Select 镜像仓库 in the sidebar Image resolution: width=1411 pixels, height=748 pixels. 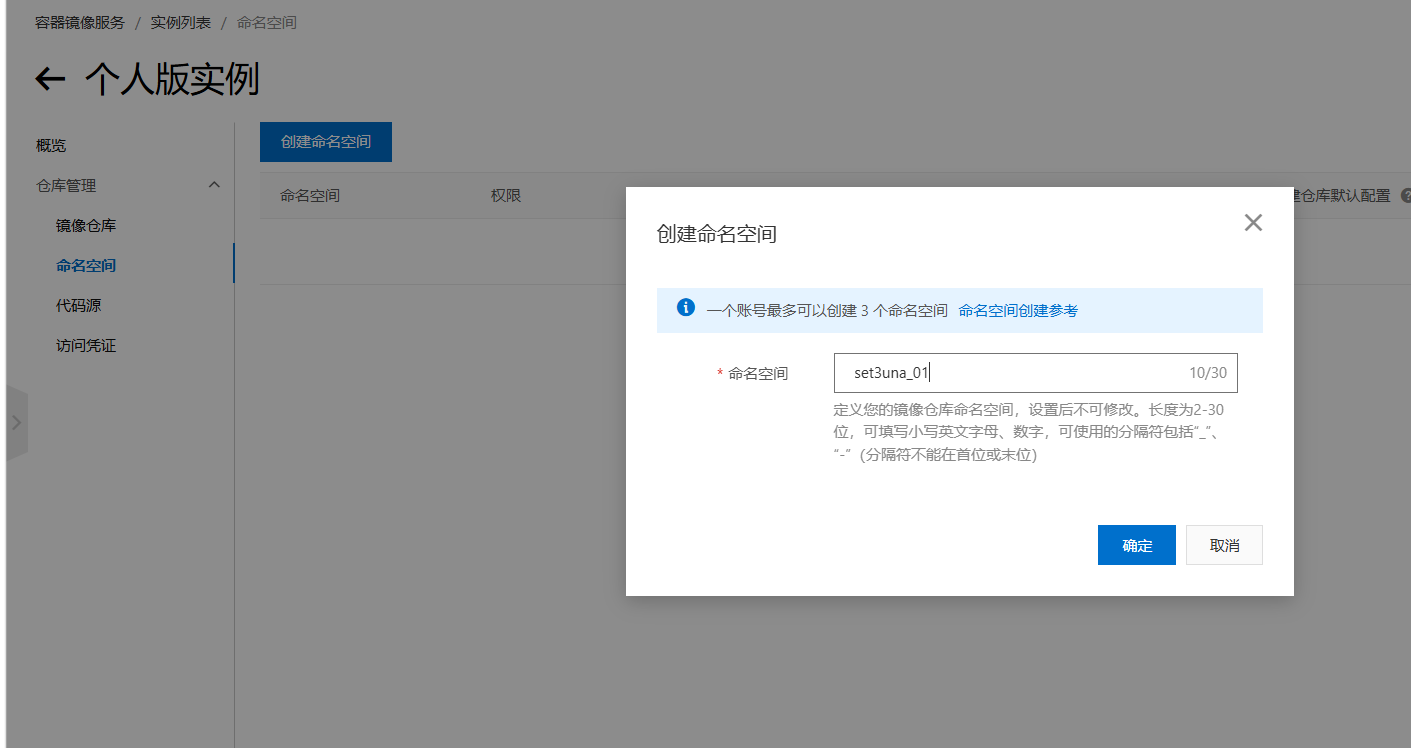86,225
